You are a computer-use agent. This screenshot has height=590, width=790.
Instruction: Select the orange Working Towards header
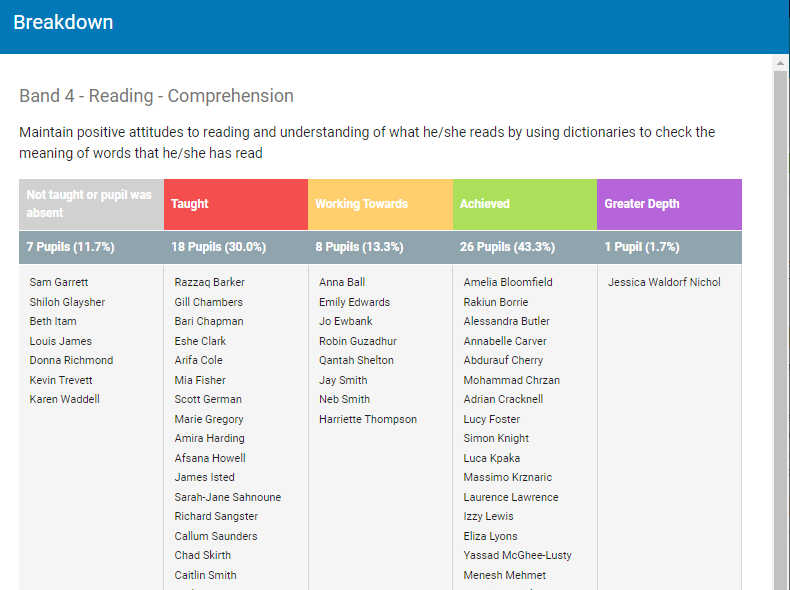point(380,204)
